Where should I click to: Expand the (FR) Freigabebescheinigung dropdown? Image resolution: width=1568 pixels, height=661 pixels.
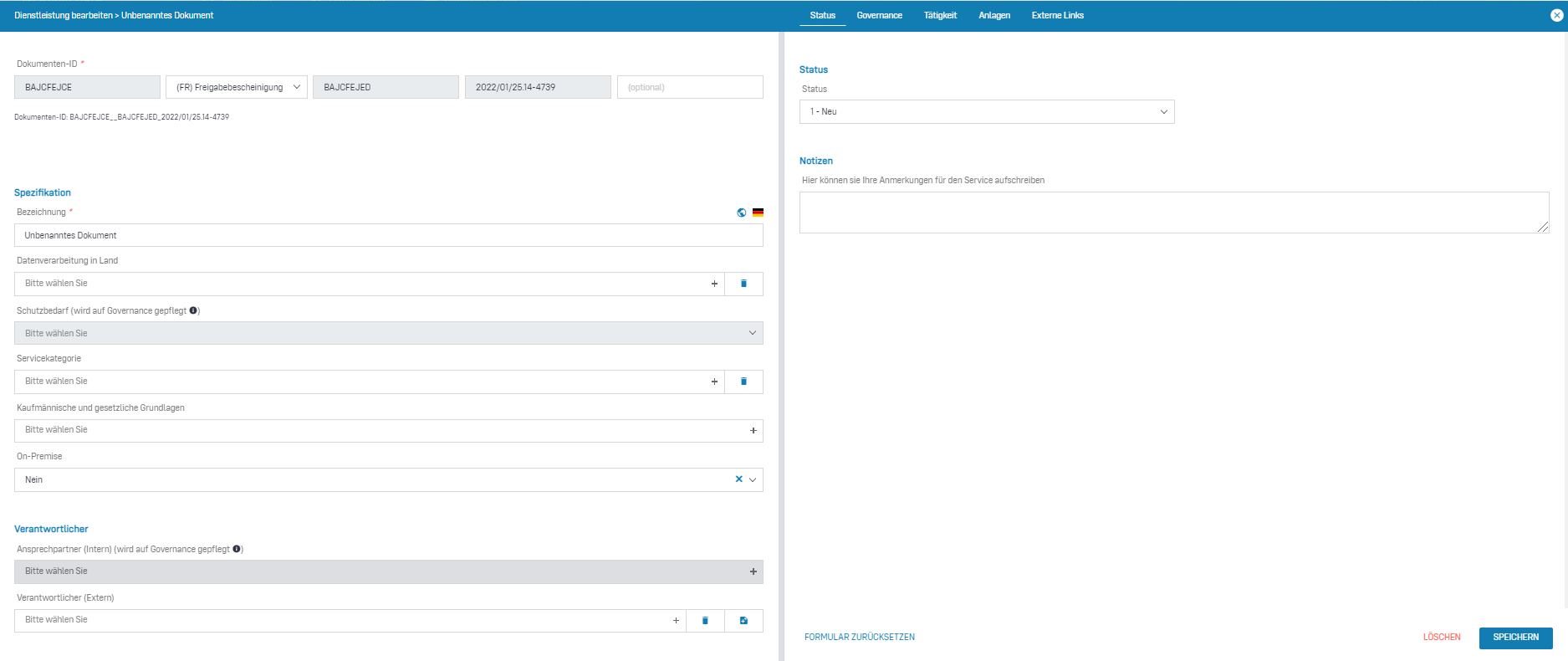237,87
